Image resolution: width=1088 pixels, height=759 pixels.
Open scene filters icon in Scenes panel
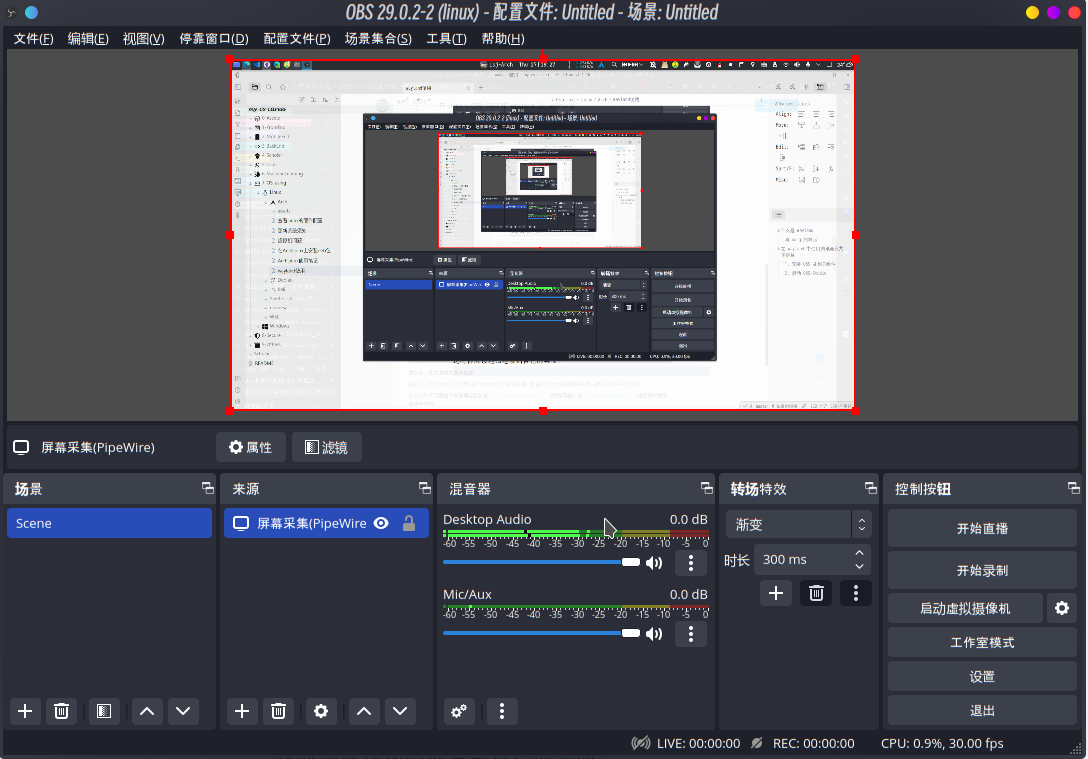pyautogui.click(x=102, y=711)
